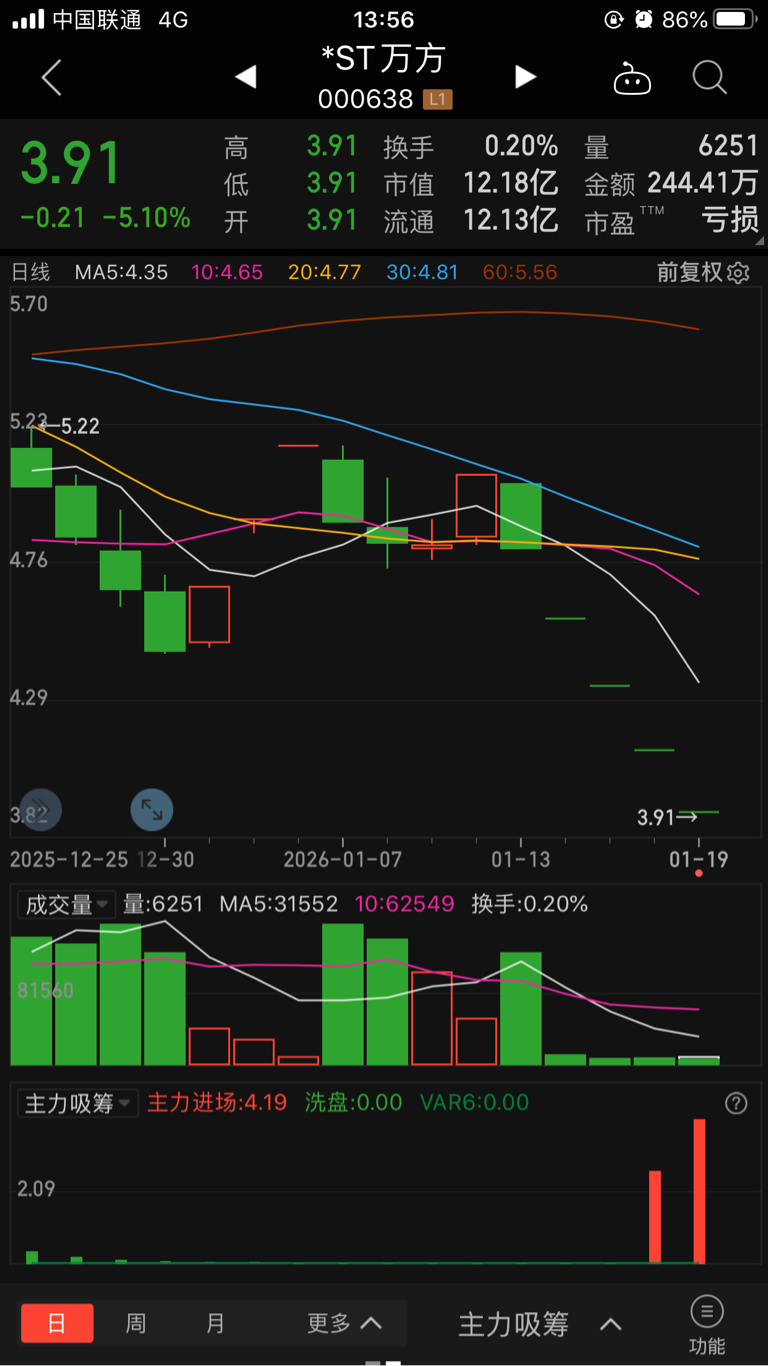Tap the 60:5.56 moving average label
768x1366 pixels.
pyautogui.click(x=520, y=272)
